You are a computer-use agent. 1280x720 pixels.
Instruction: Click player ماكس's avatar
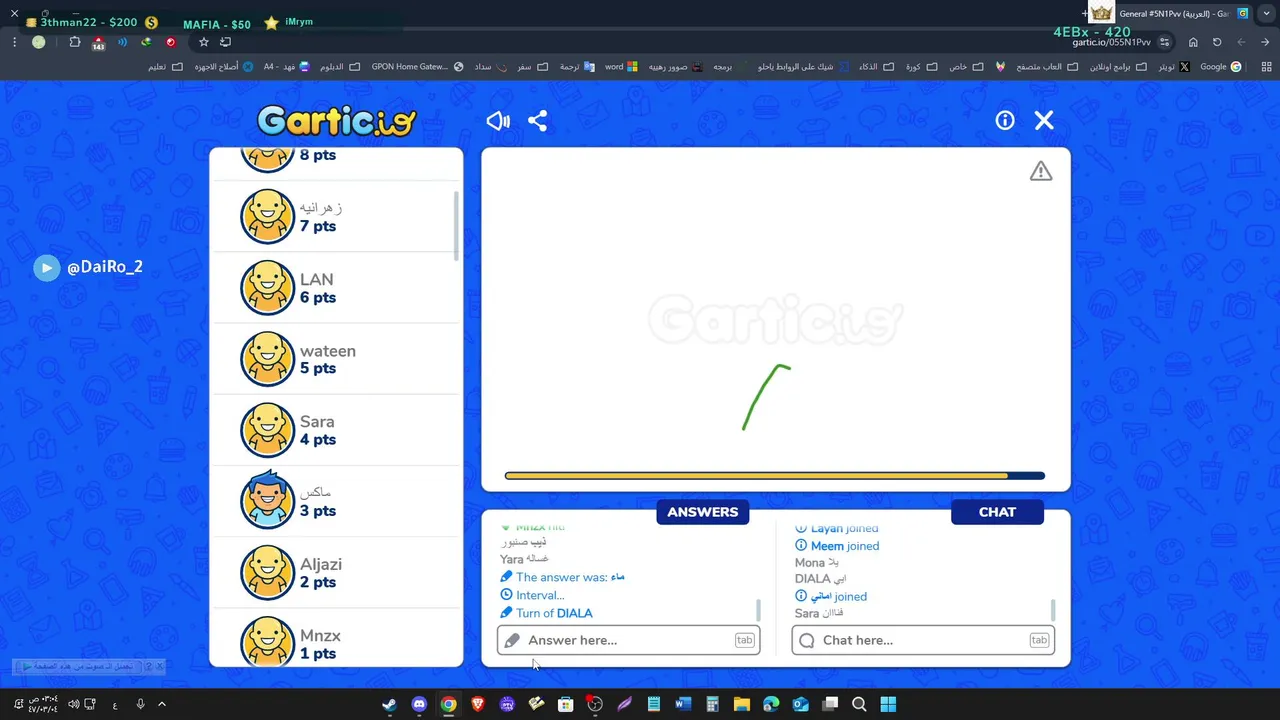click(x=267, y=501)
